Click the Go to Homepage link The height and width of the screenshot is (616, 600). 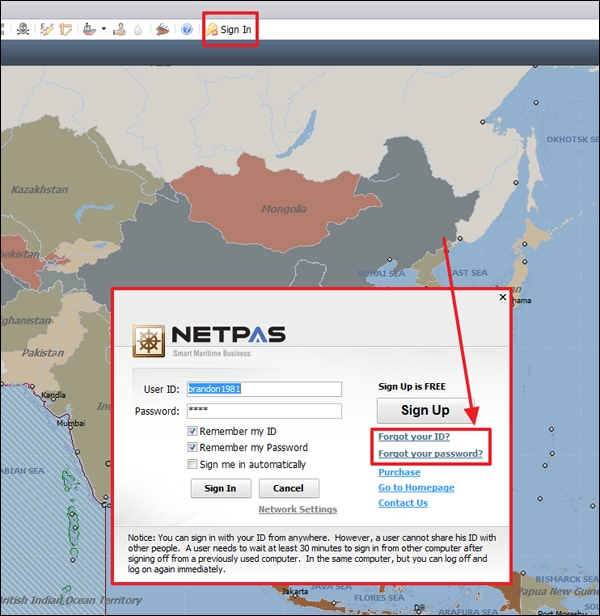pyautogui.click(x=416, y=488)
